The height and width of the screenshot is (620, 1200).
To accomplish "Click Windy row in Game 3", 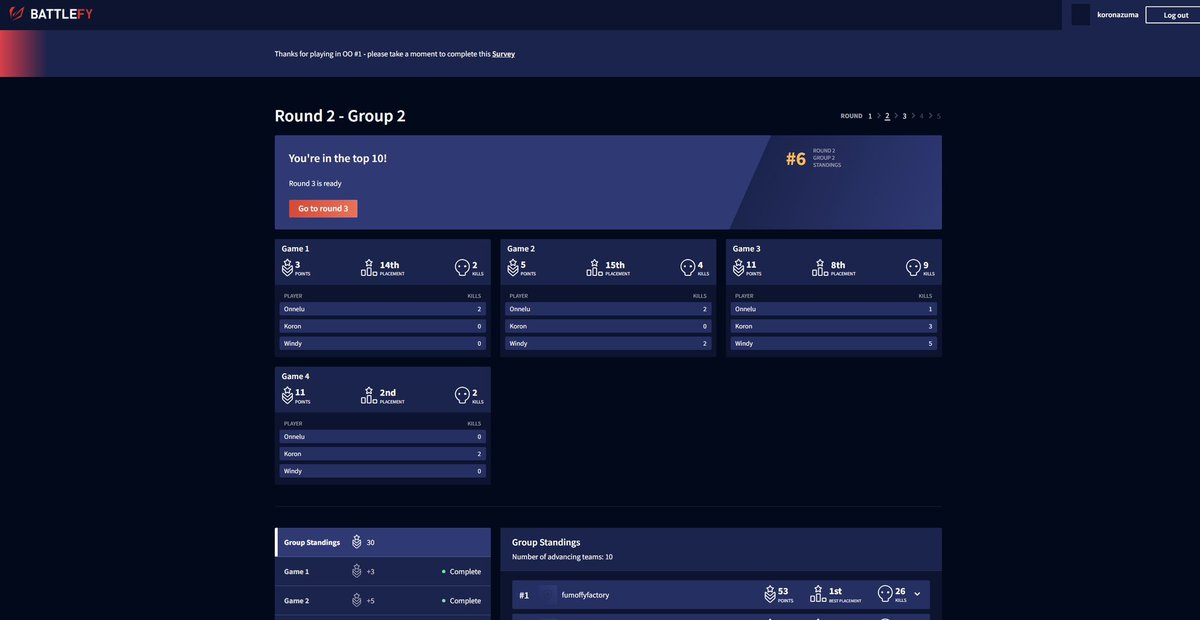I will [834, 343].
